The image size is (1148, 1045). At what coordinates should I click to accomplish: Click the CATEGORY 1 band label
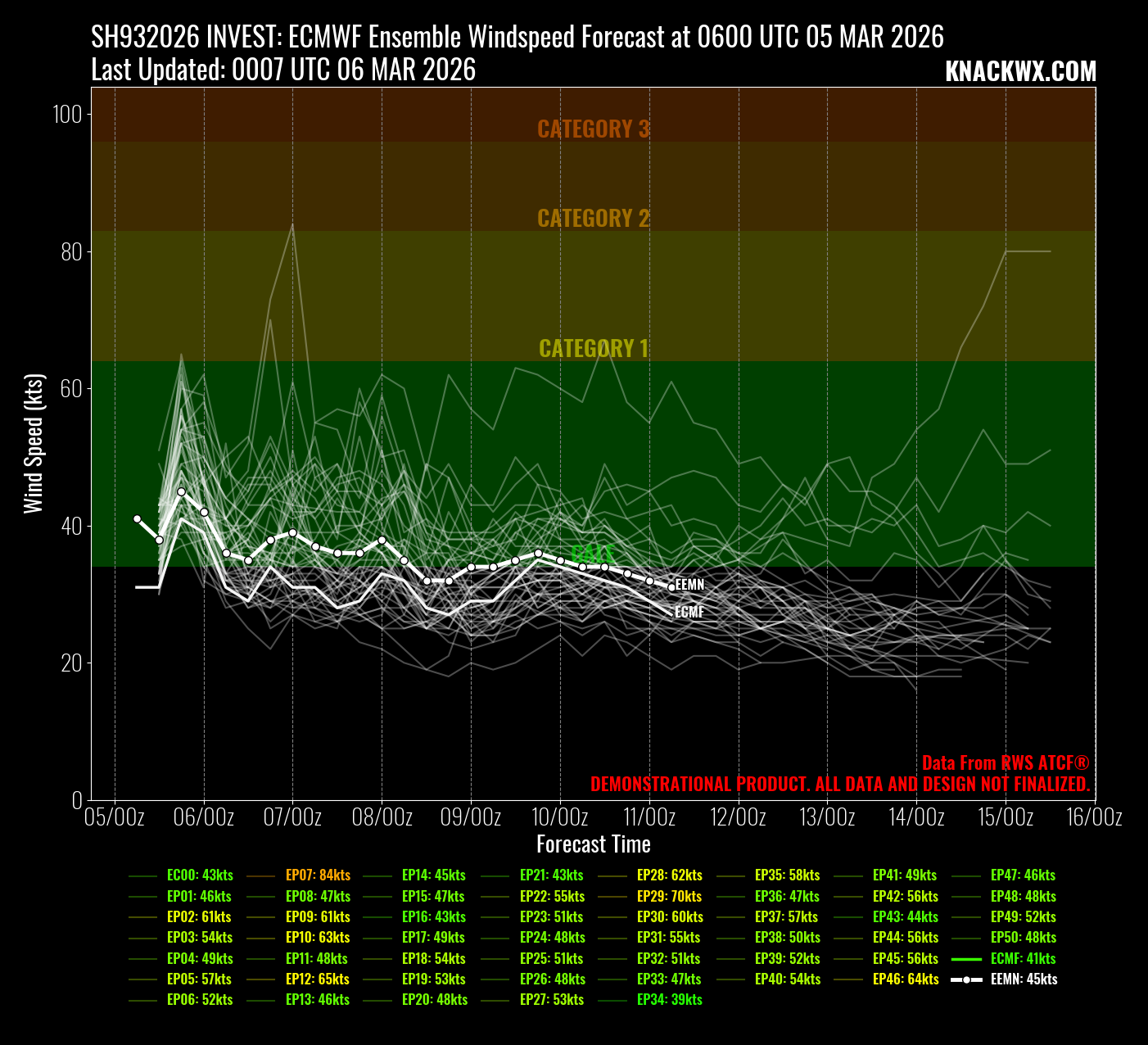[593, 349]
